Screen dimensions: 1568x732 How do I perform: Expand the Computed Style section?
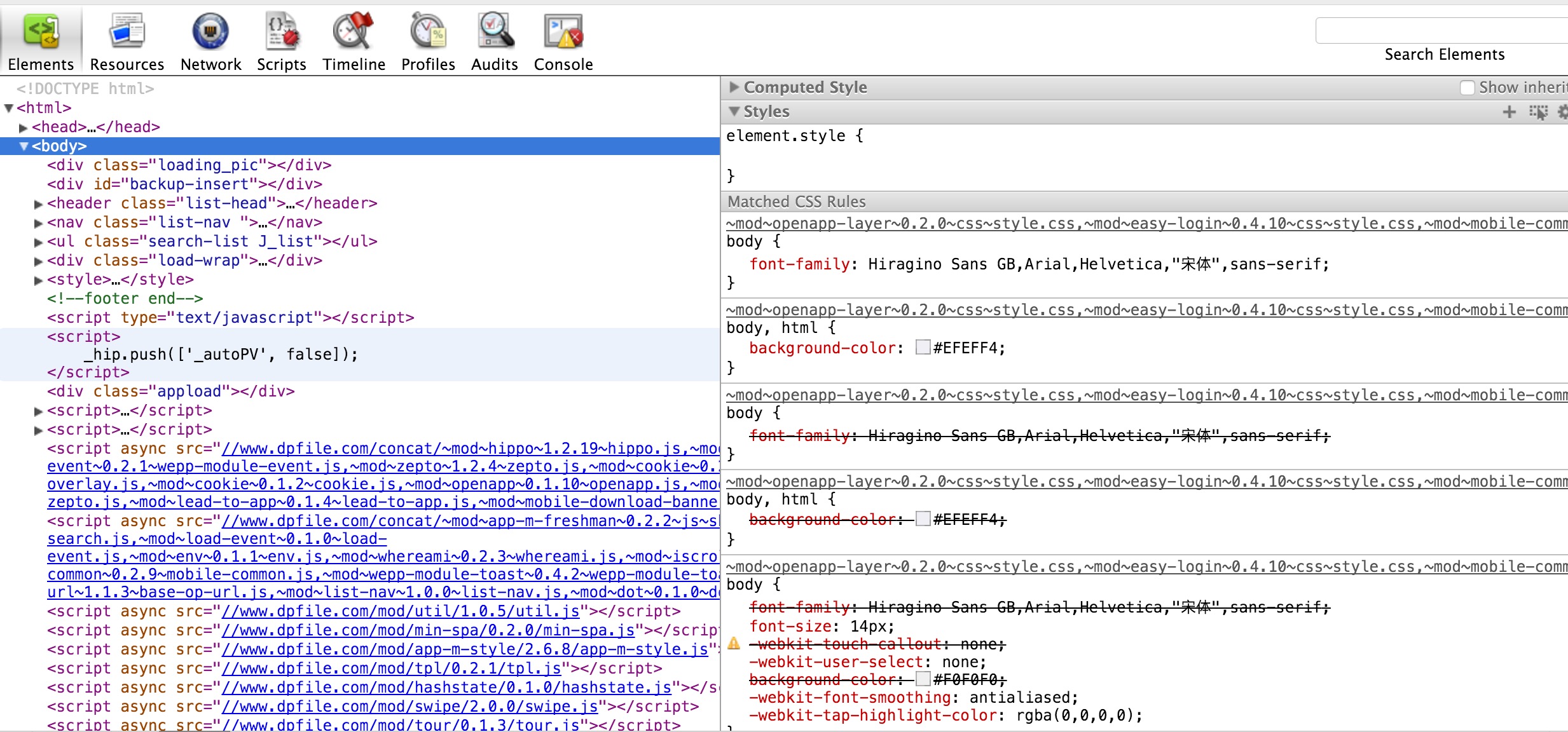(734, 87)
